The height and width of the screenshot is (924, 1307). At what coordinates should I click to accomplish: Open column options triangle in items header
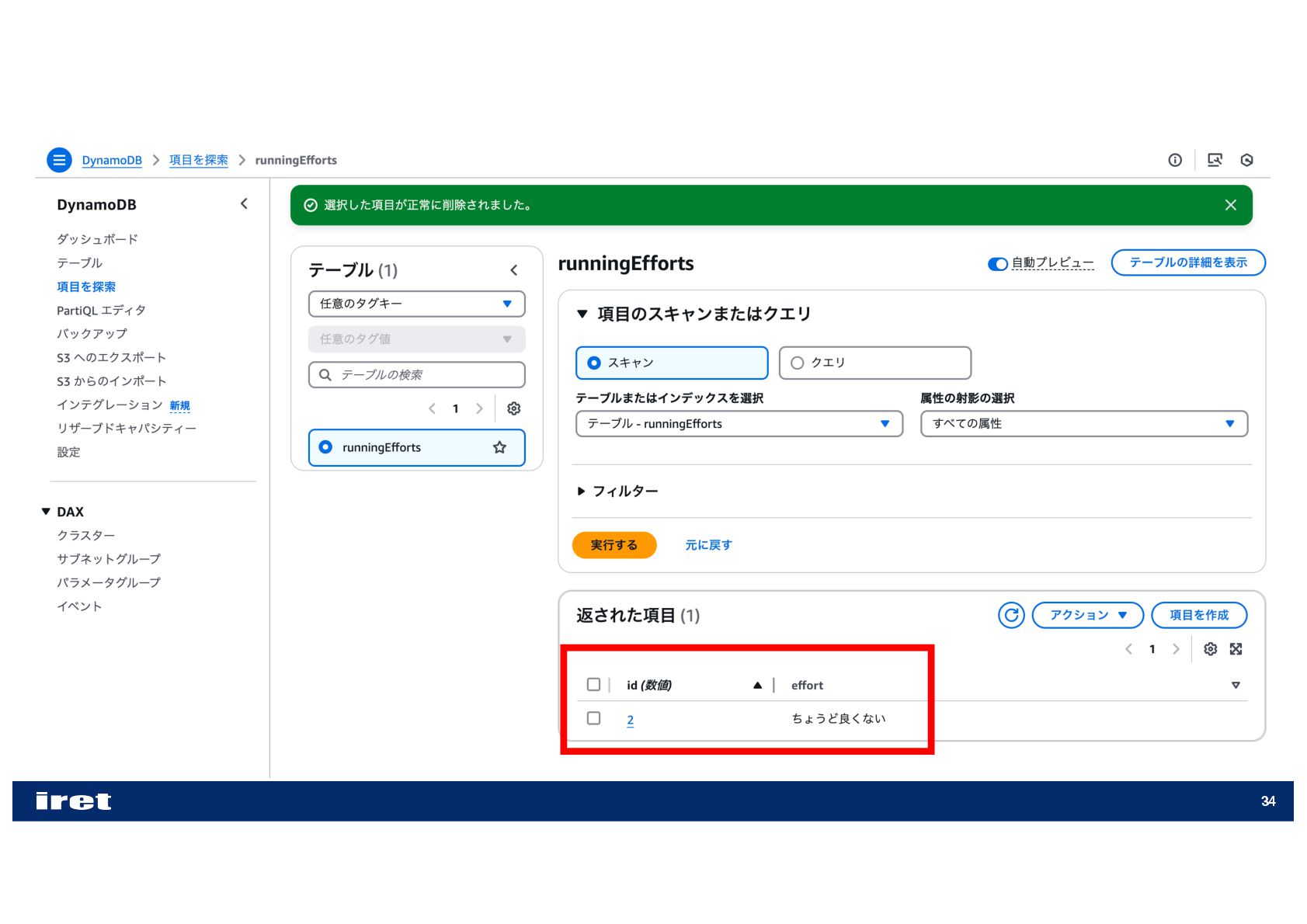1236,685
